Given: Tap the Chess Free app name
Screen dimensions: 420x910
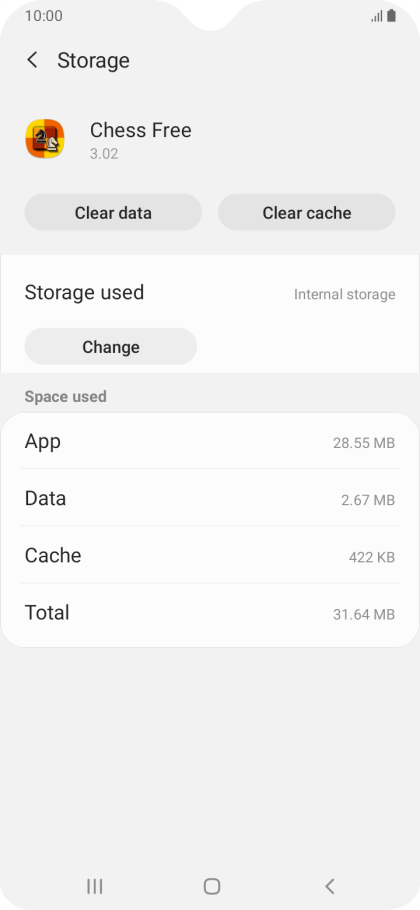Looking at the screenshot, I should coord(140,130).
